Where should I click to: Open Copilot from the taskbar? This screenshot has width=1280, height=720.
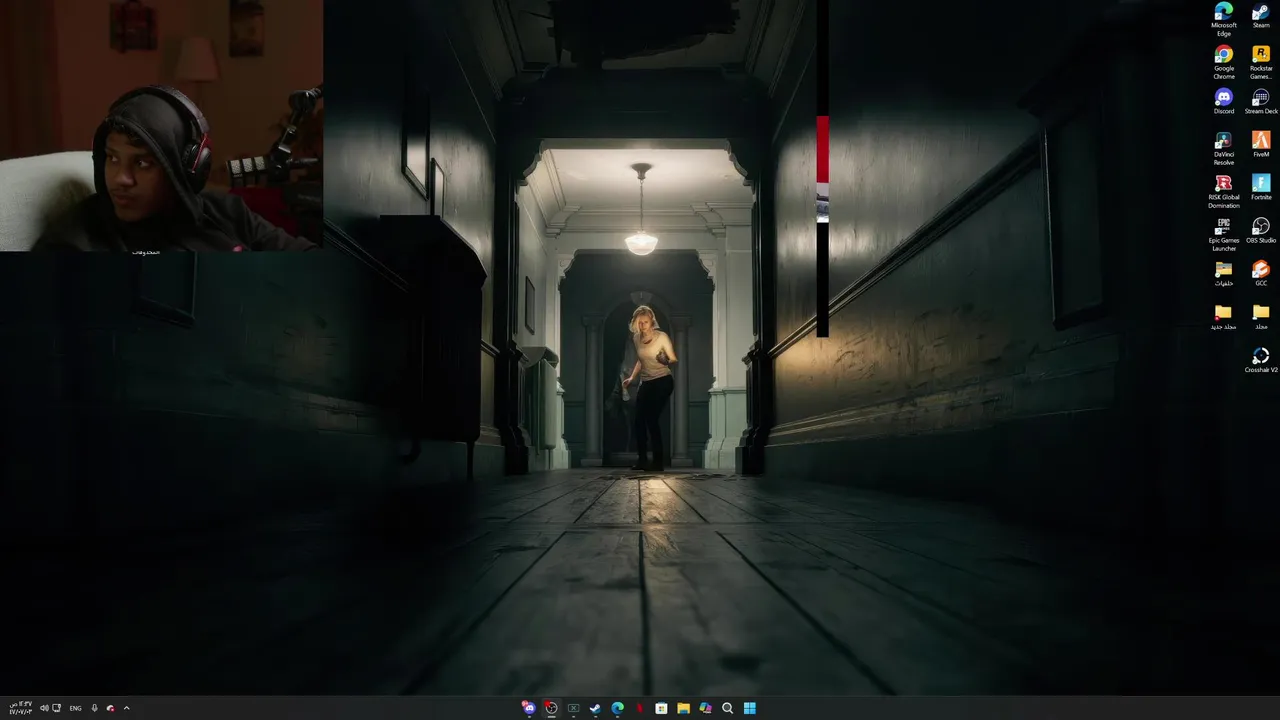click(705, 708)
